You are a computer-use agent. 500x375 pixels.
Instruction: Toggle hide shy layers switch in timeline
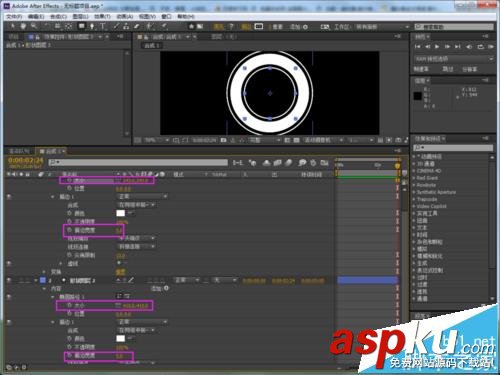pyautogui.click(x=266, y=163)
